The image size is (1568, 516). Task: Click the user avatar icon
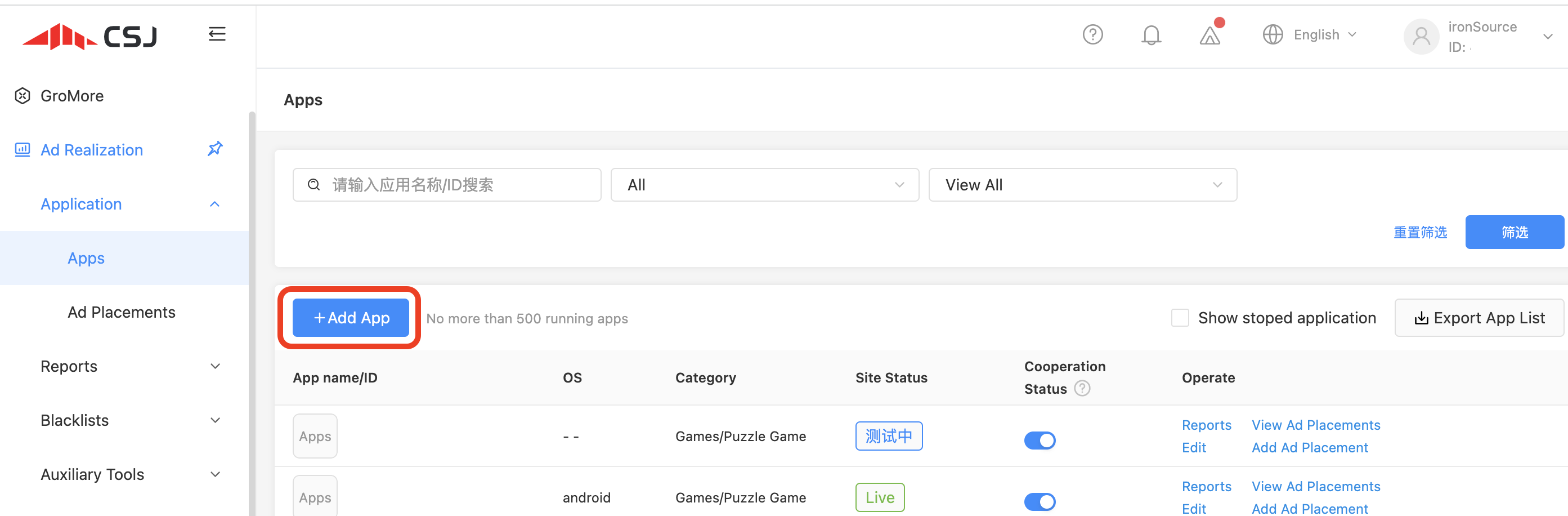1421,37
